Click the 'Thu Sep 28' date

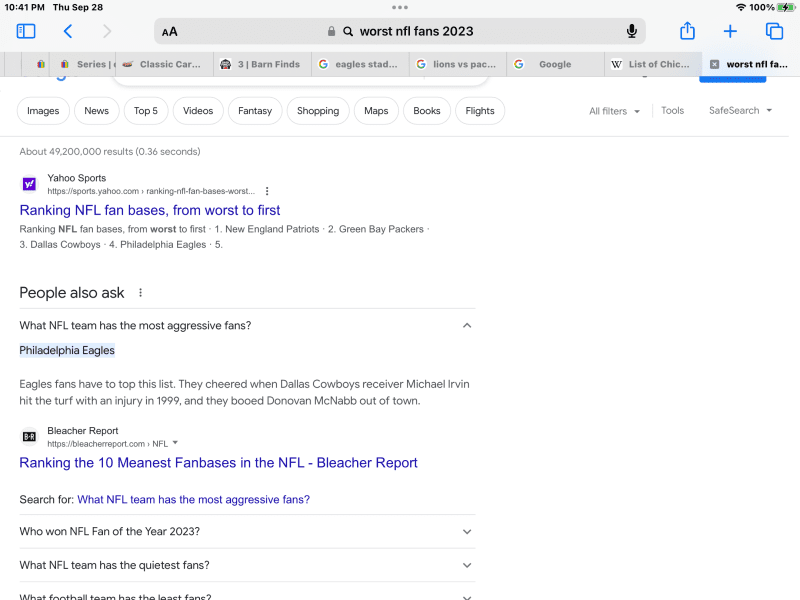78,7
